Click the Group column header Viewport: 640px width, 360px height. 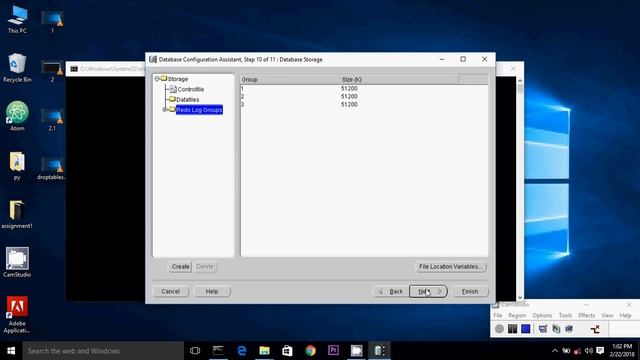pyautogui.click(x=291, y=80)
